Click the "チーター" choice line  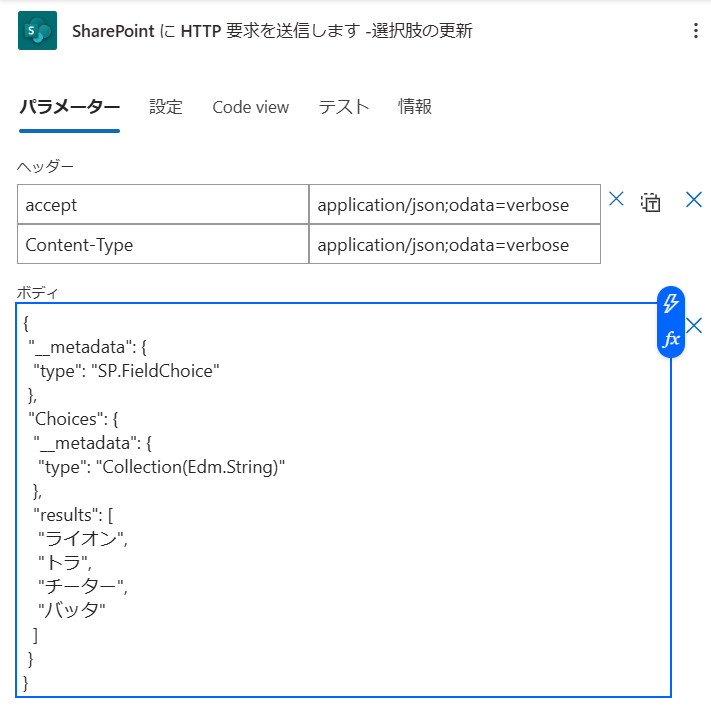(83, 586)
